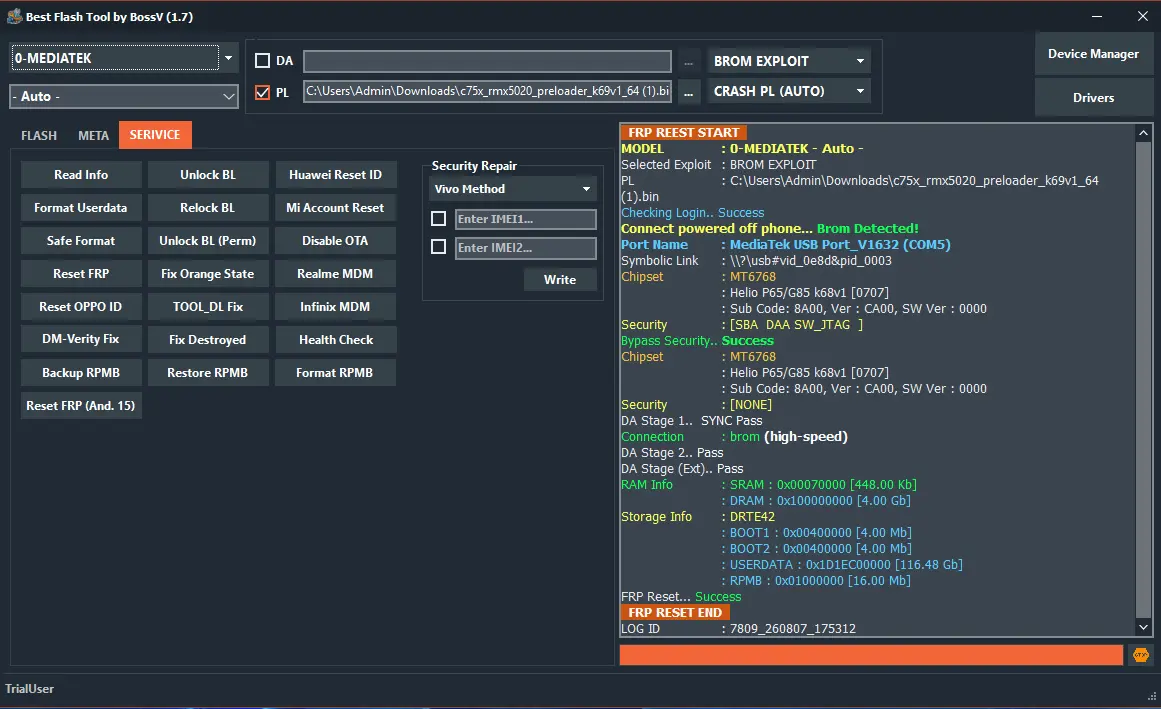Click the Realme MDM button
This screenshot has width=1161, height=709.
(x=335, y=274)
